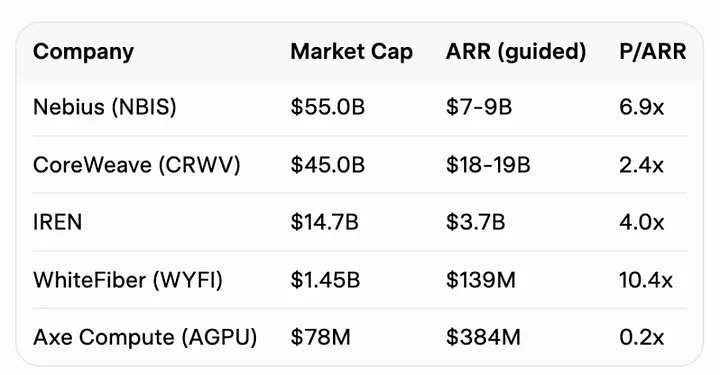Select the IREN company cell

pyautogui.click(x=57, y=222)
